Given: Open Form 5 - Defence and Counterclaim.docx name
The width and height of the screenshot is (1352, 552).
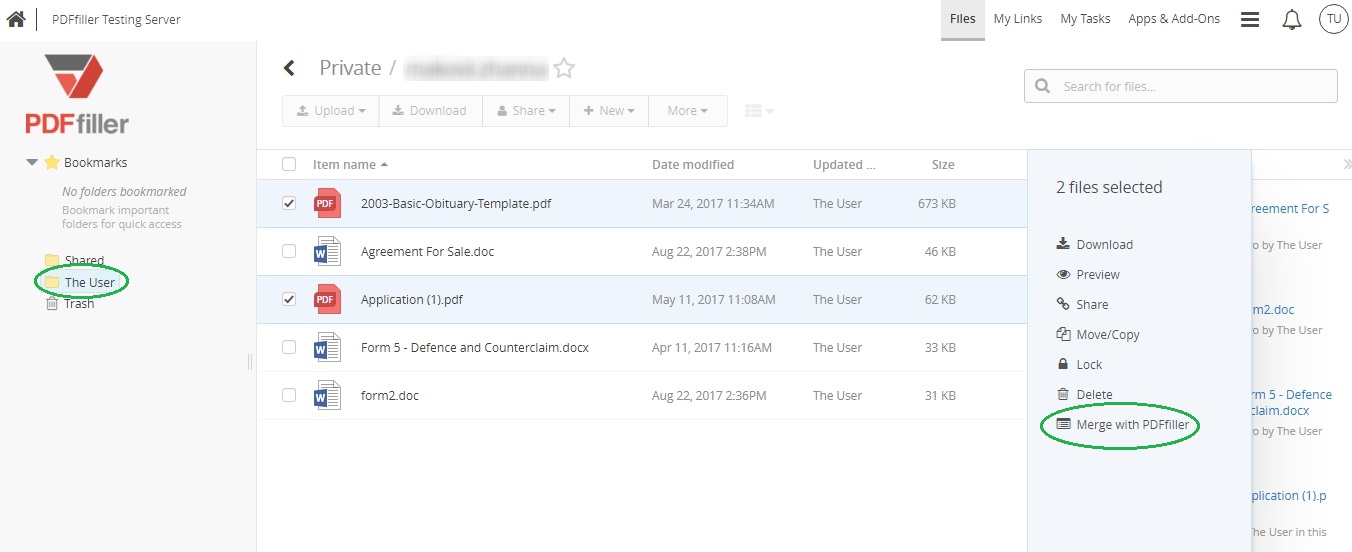Looking at the screenshot, I should click(475, 347).
